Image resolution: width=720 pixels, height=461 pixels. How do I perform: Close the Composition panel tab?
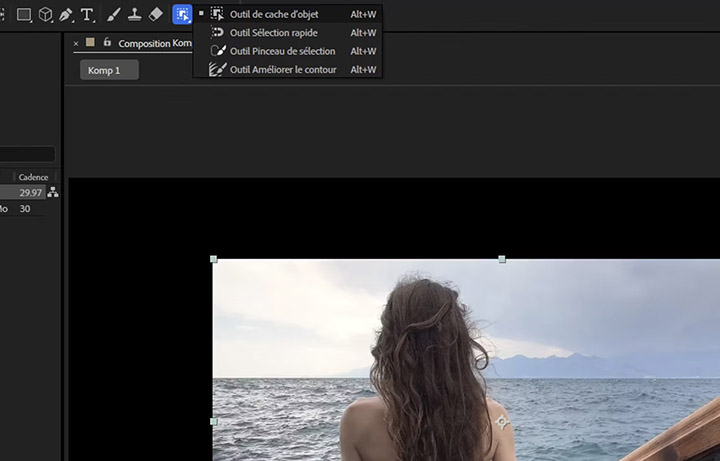pyautogui.click(x=76, y=43)
